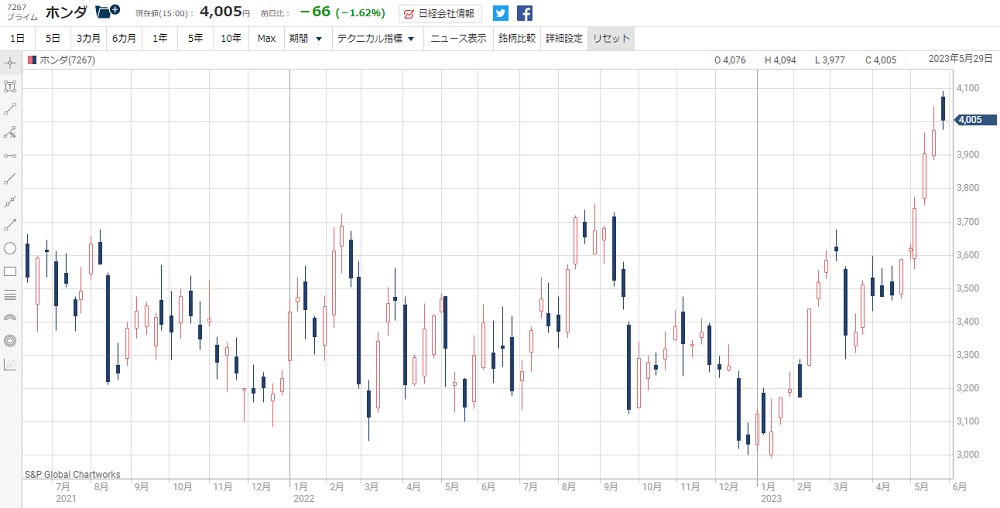The height and width of the screenshot is (508, 1000).
Task: Toggle ニュース表示 news display
Action: (x=458, y=38)
